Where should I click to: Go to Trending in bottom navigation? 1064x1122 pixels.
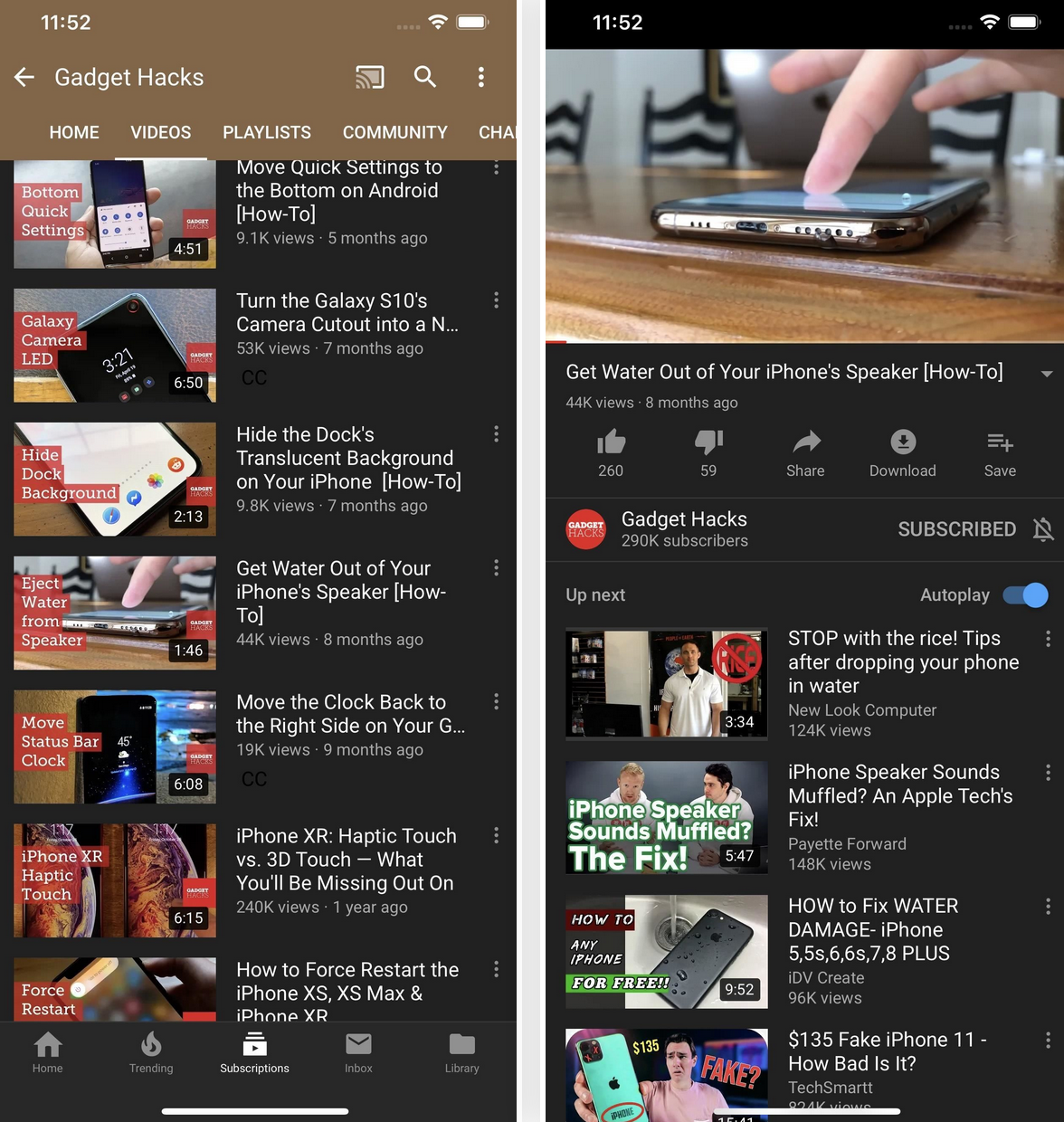tap(151, 1053)
